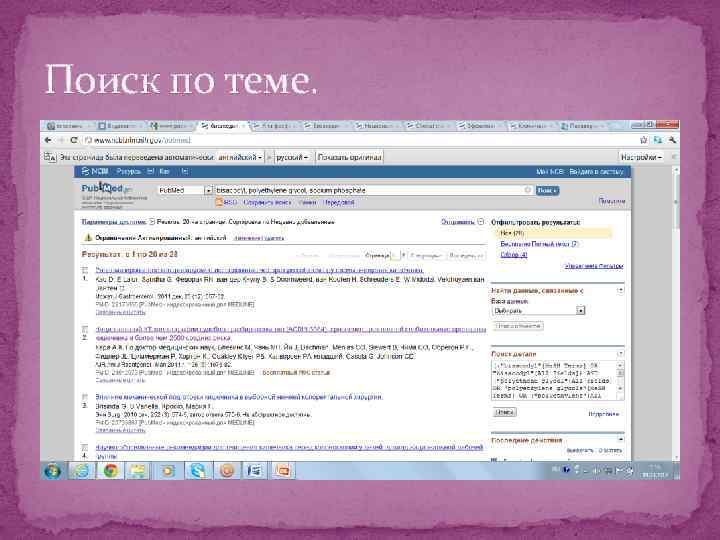Open Google Chrome taskbar icon
This screenshot has width=720, height=540.
[x=110, y=471]
